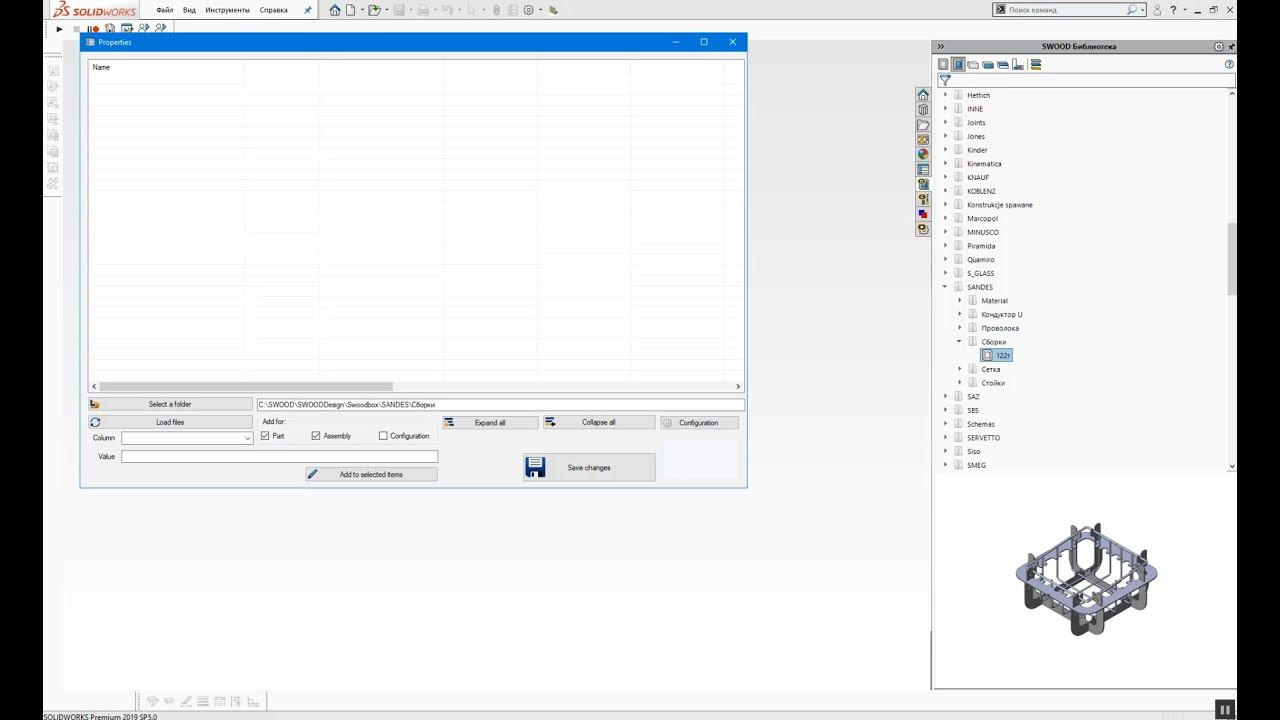
Task: Click the SWOOD library vertical scrollbar thumb
Action: tap(1232, 258)
